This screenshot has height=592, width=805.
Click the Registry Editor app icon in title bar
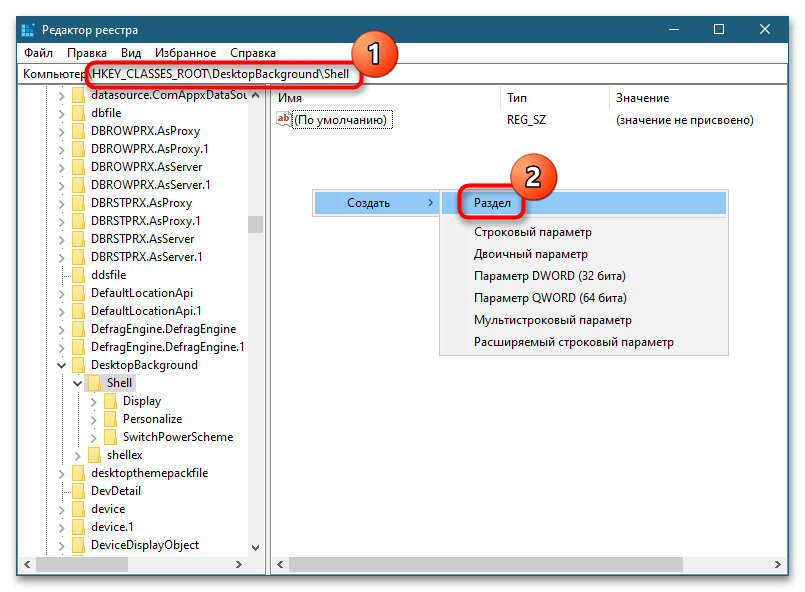(x=28, y=29)
